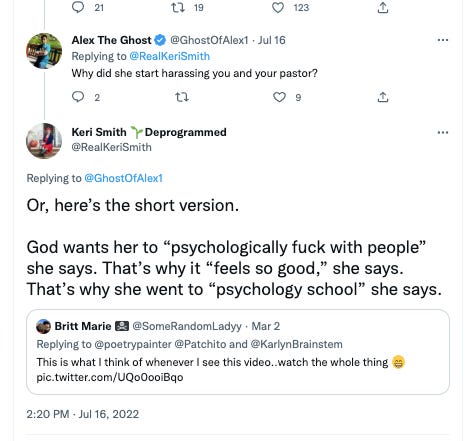Open the quoted Britt Marie tweet card

click(238, 352)
